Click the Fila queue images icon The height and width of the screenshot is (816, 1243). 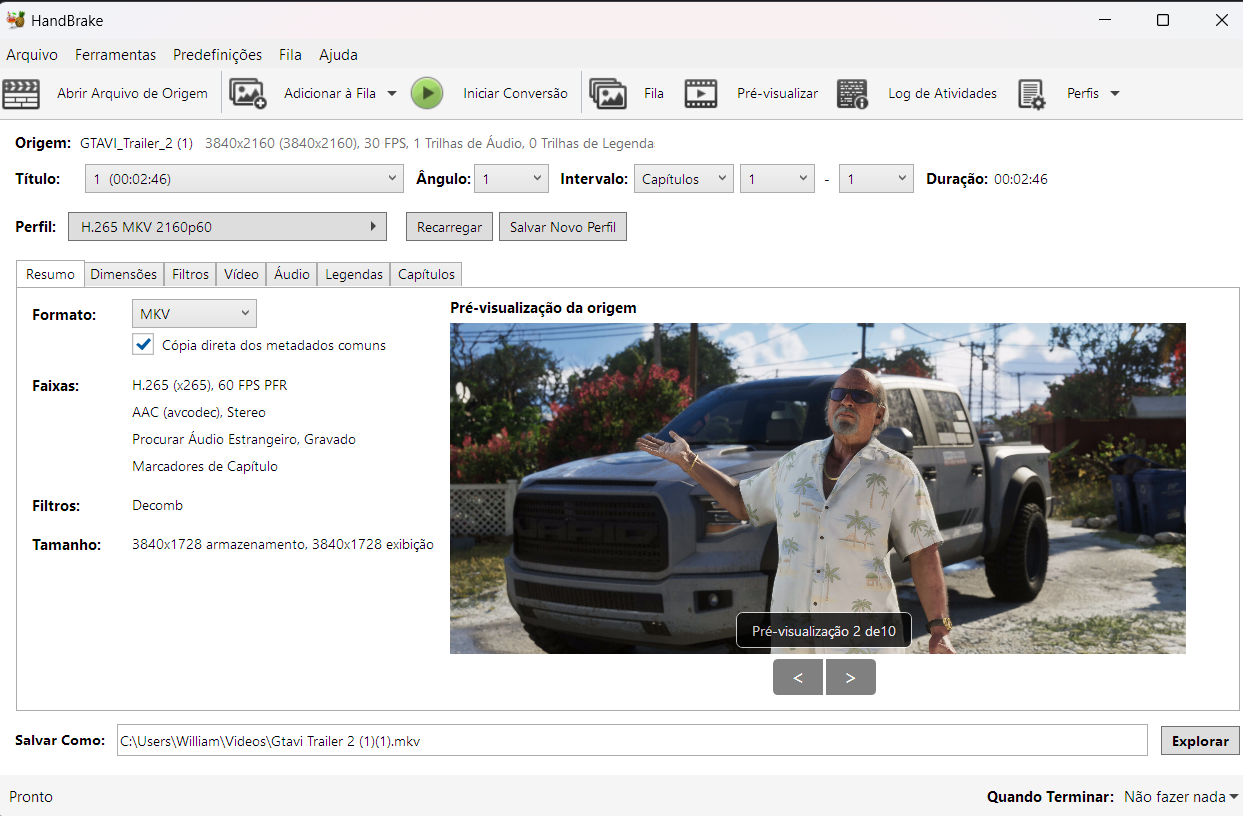[608, 93]
